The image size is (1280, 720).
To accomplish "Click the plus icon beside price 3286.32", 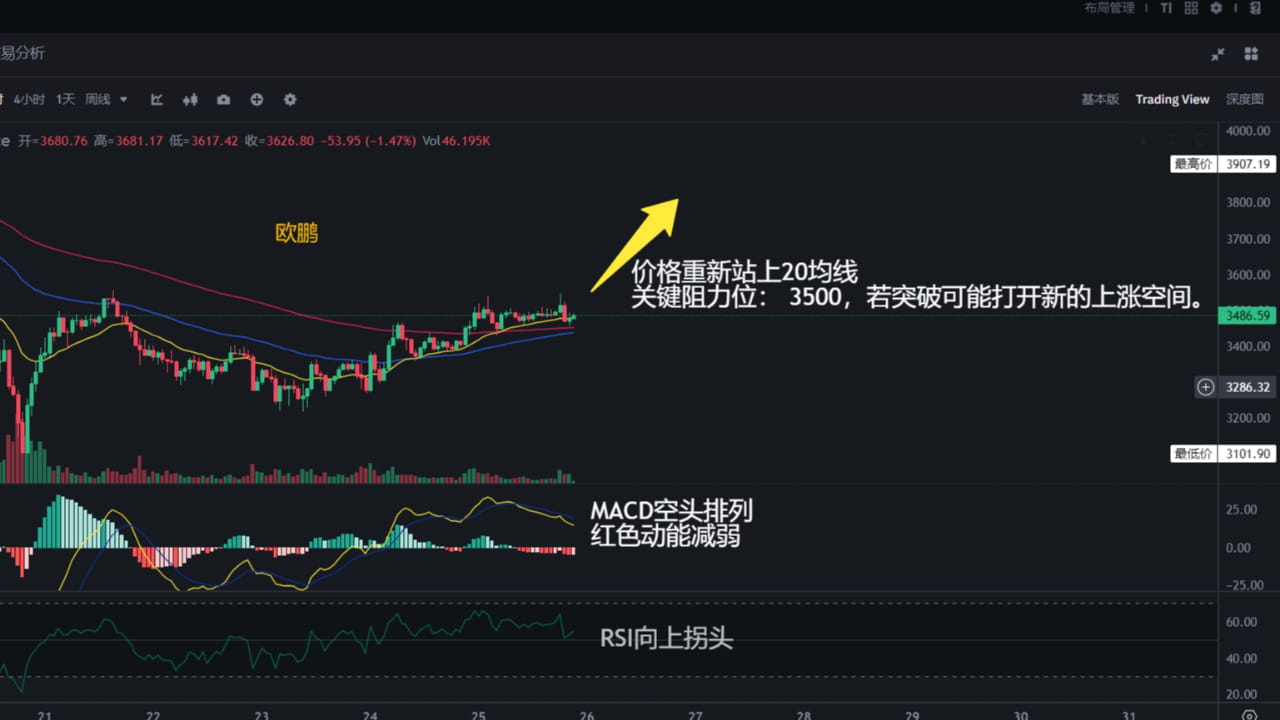I will tap(1205, 387).
